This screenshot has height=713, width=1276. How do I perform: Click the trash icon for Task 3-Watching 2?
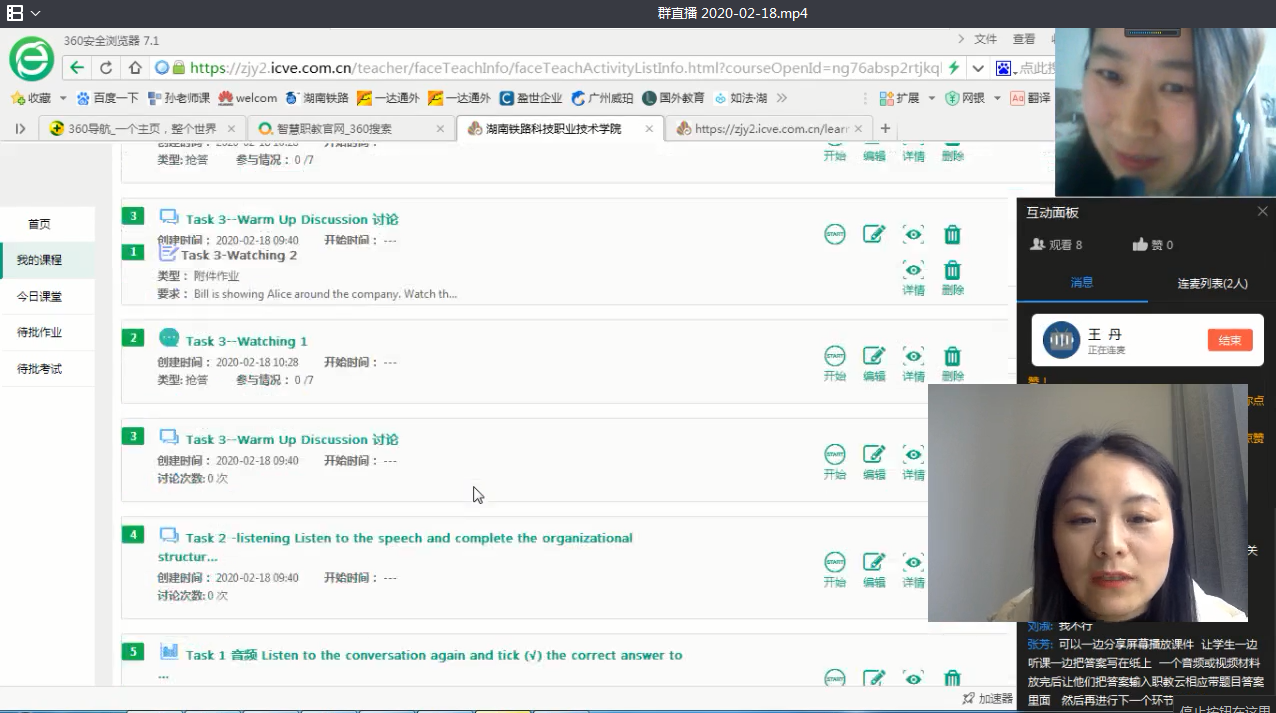(x=952, y=270)
